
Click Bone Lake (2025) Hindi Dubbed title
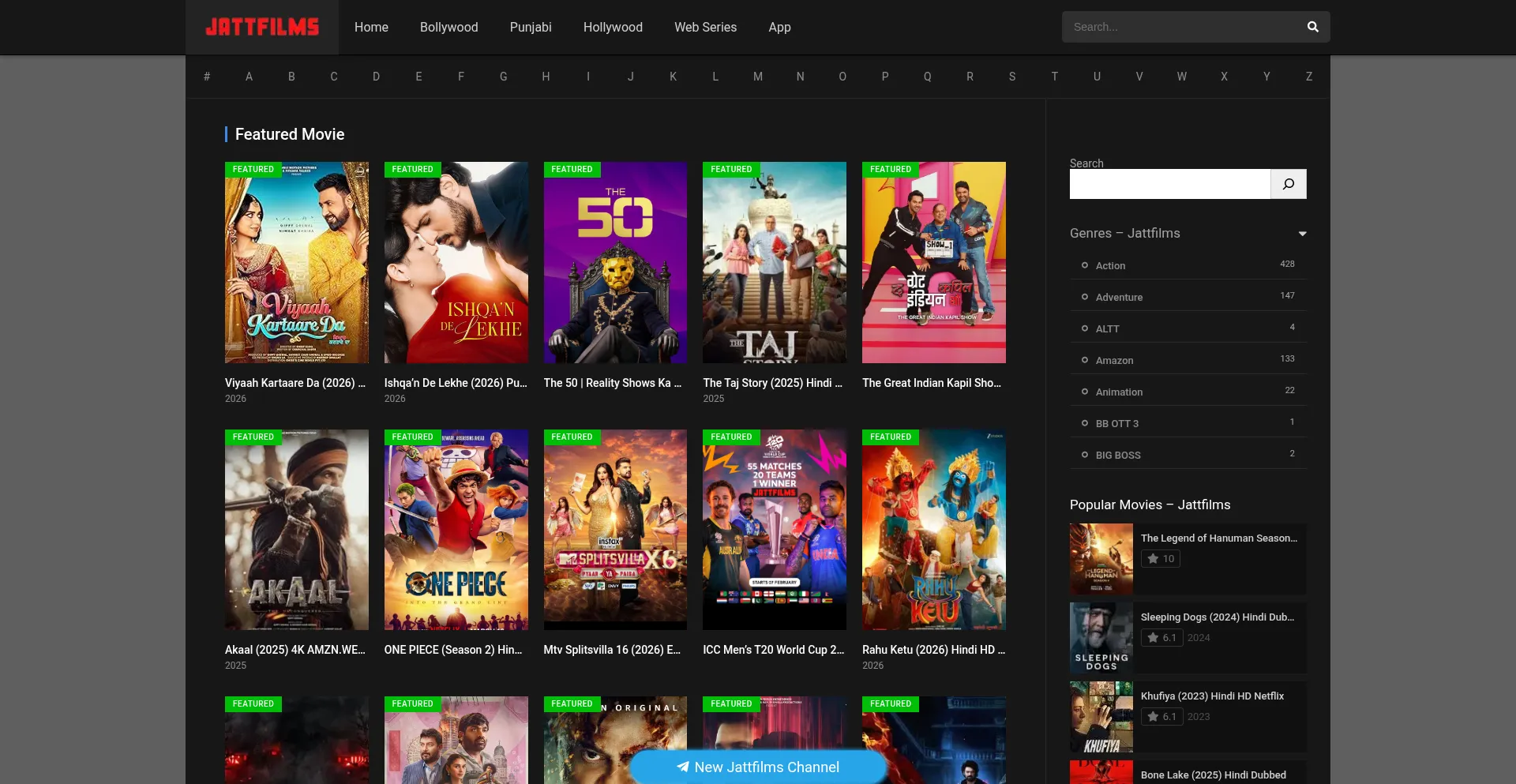tap(1214, 775)
